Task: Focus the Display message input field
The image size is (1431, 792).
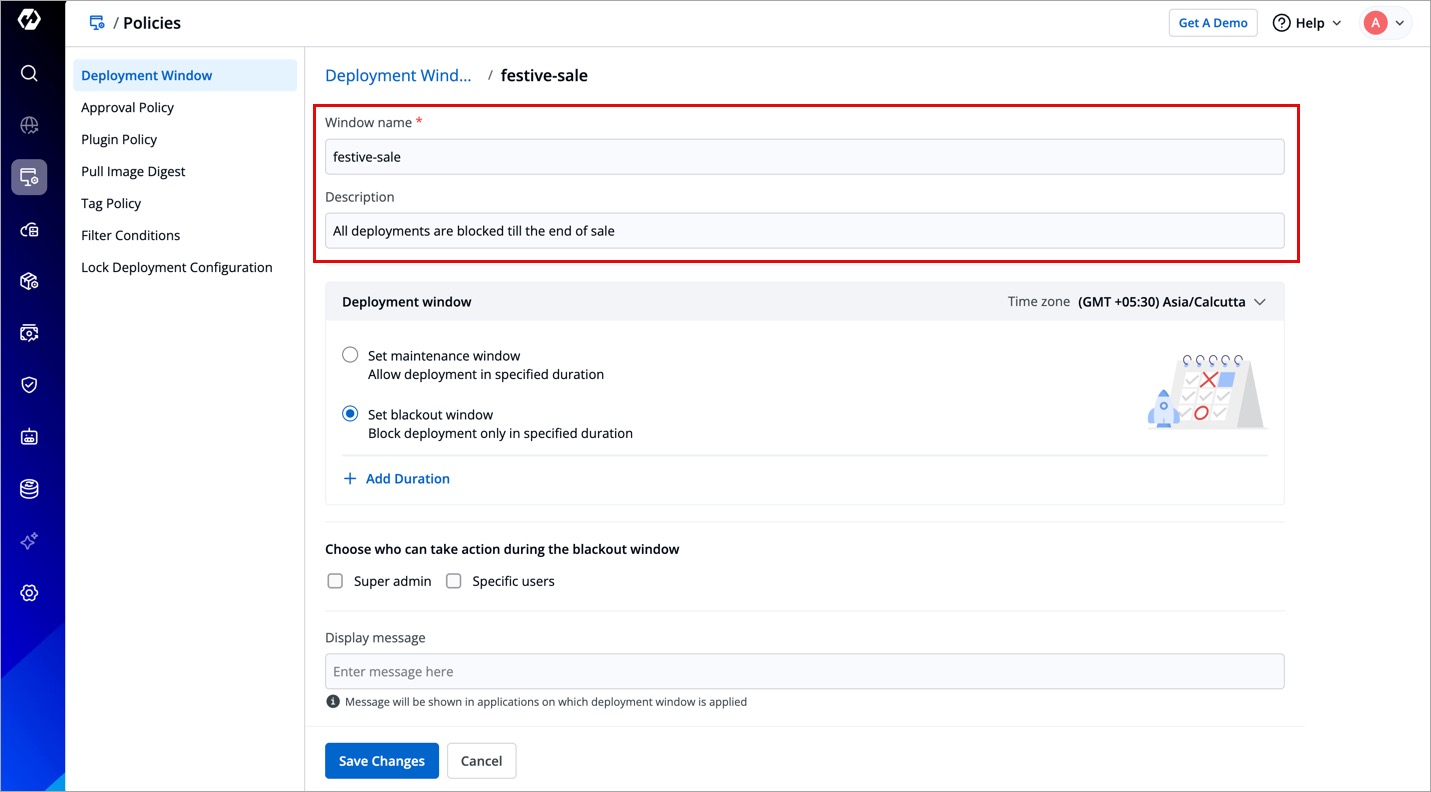Action: [804, 672]
